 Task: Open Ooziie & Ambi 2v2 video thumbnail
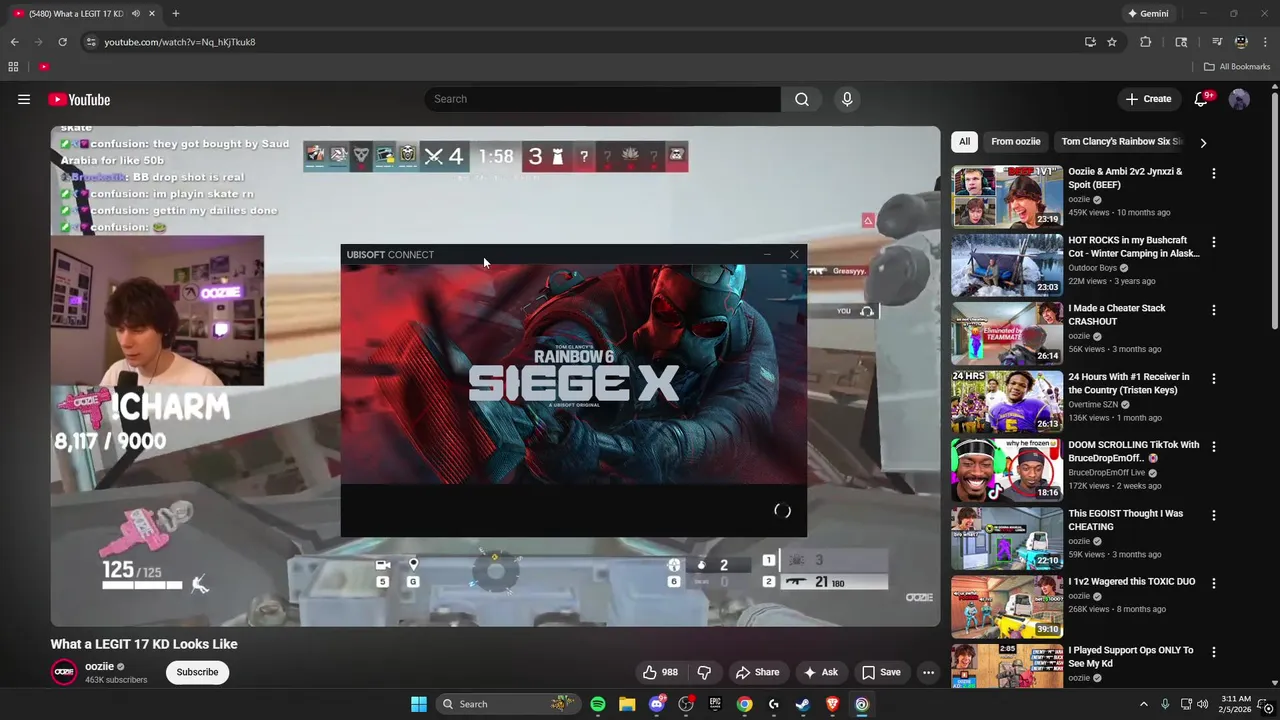pos(1007,197)
